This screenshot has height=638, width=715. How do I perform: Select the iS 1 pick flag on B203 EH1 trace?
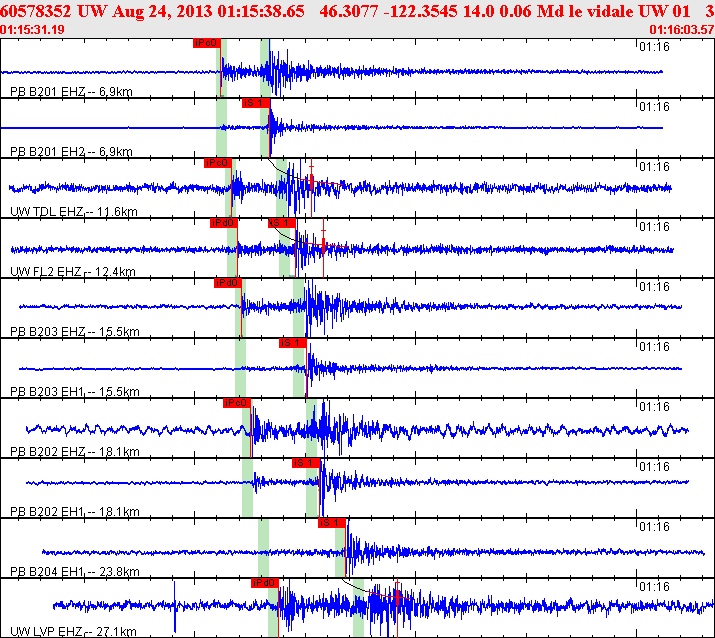point(293,343)
